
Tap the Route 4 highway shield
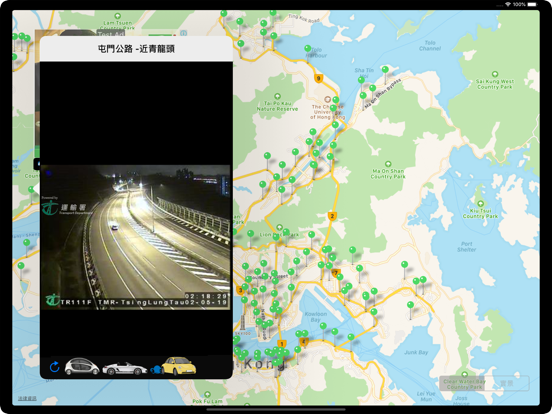[x=303, y=342]
